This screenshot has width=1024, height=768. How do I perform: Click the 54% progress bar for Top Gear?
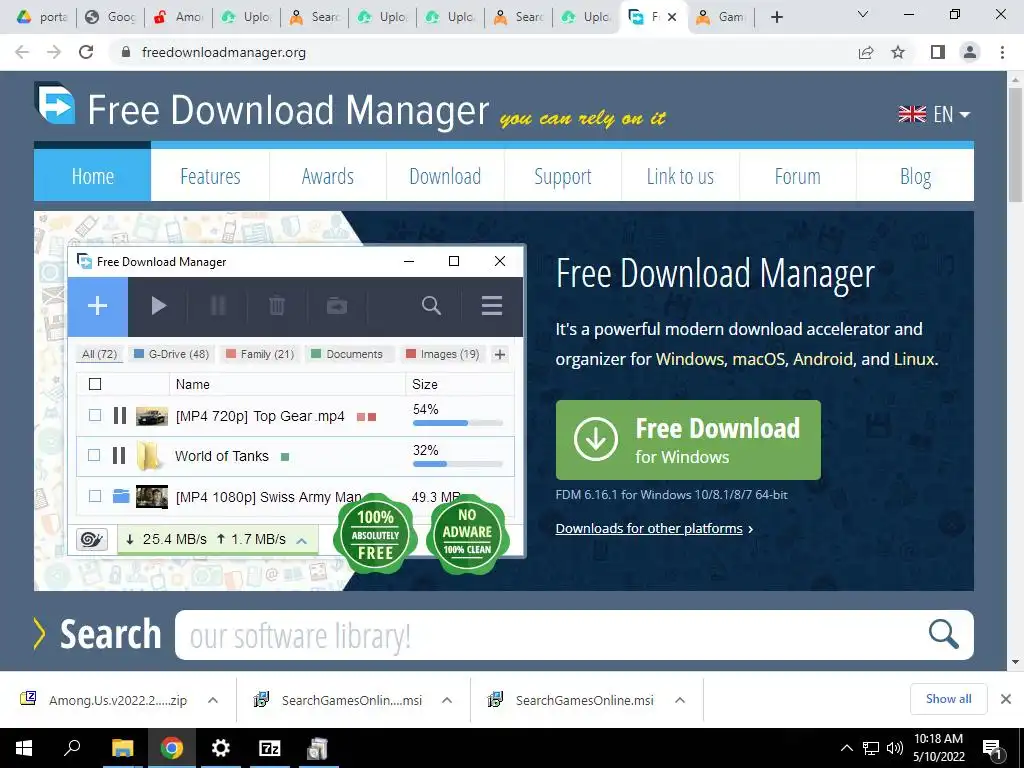point(458,423)
